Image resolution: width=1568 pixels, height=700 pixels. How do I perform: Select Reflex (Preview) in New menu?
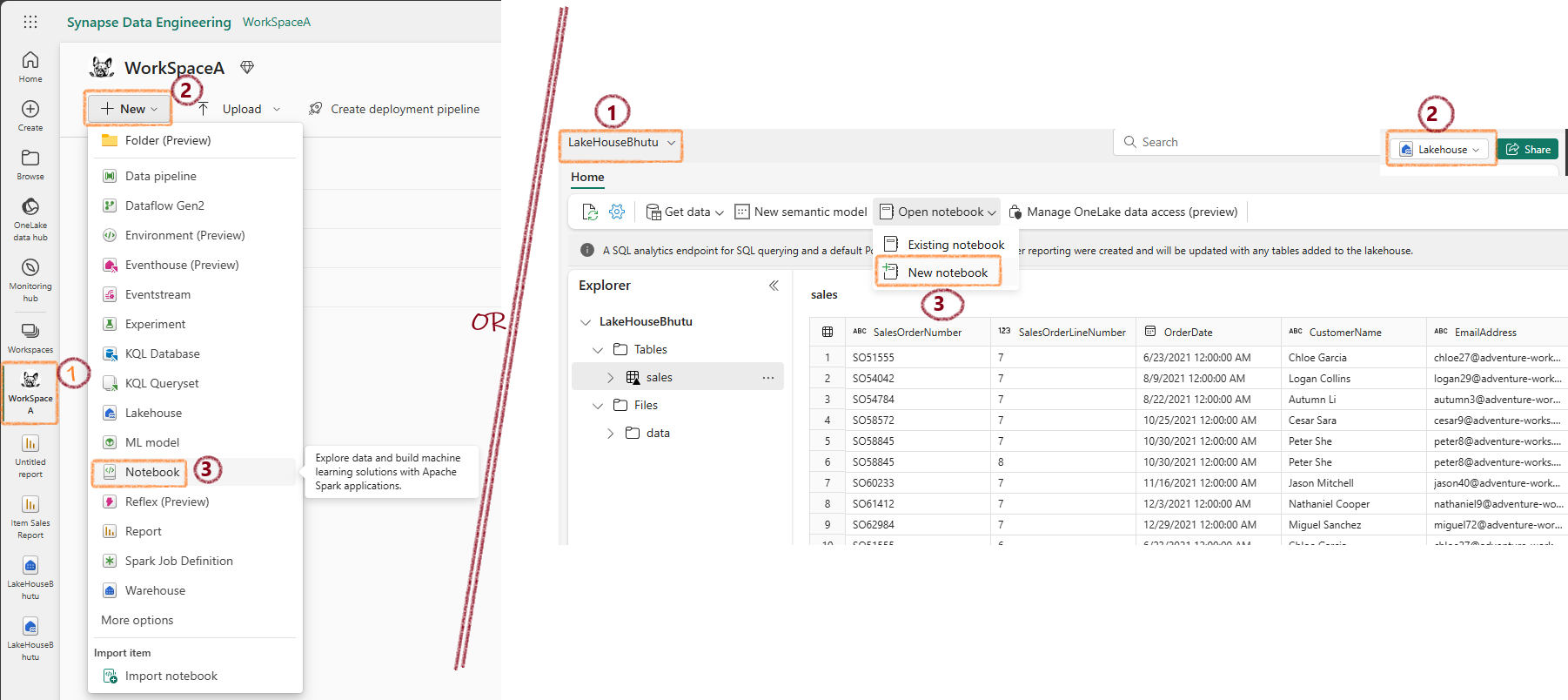pyautogui.click(x=195, y=501)
